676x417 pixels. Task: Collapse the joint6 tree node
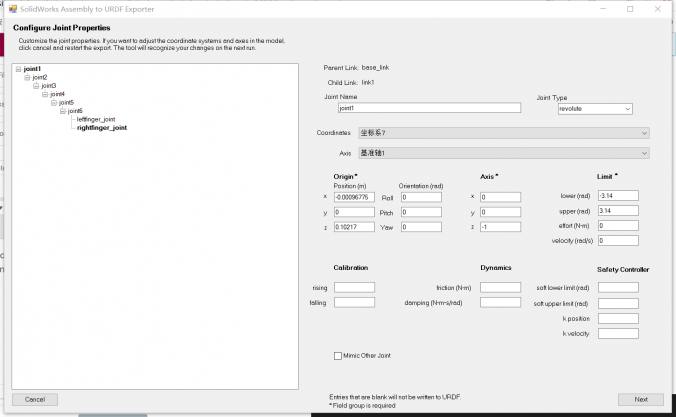click(62, 111)
